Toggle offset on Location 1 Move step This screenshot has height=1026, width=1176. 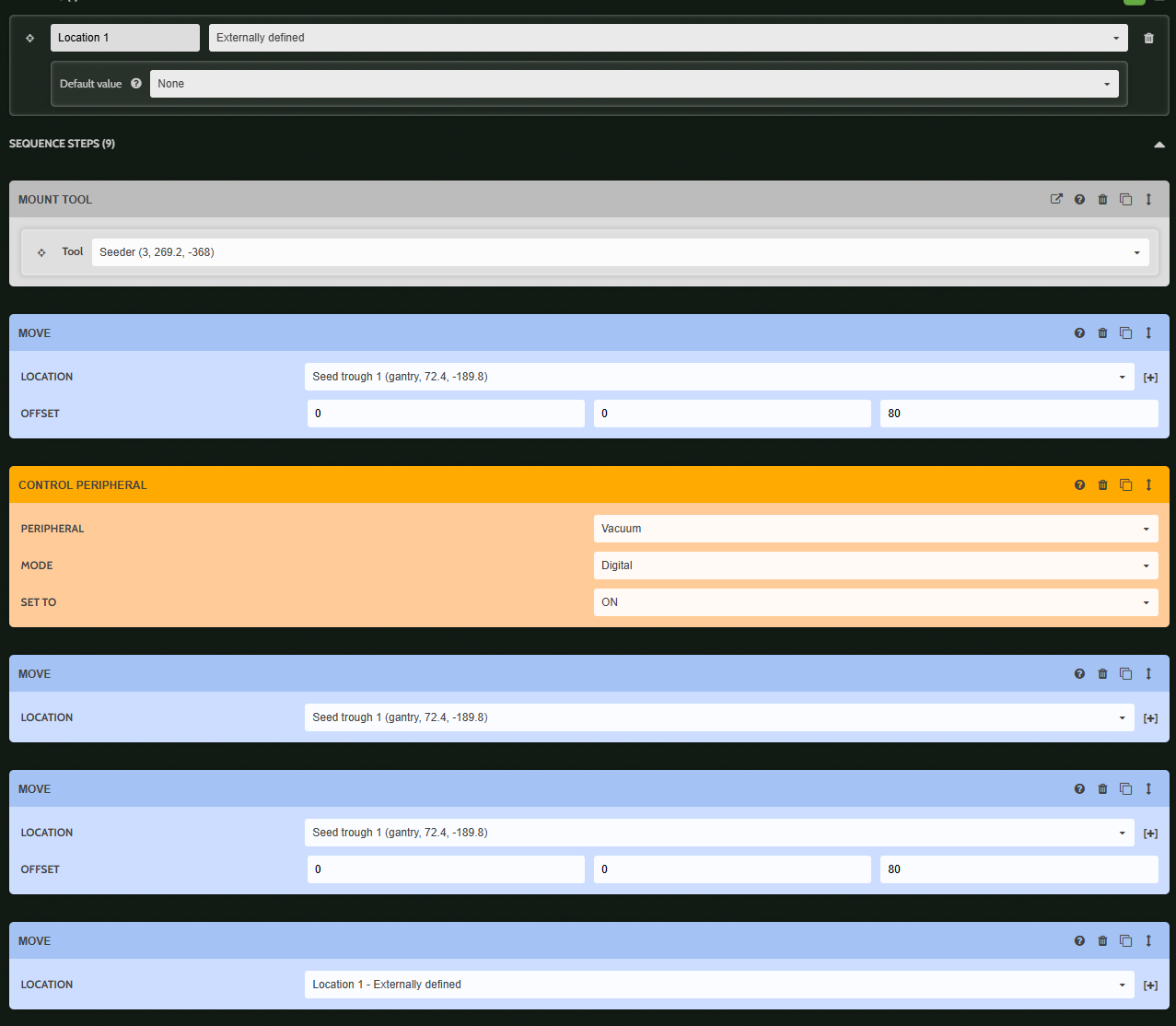point(1150,985)
